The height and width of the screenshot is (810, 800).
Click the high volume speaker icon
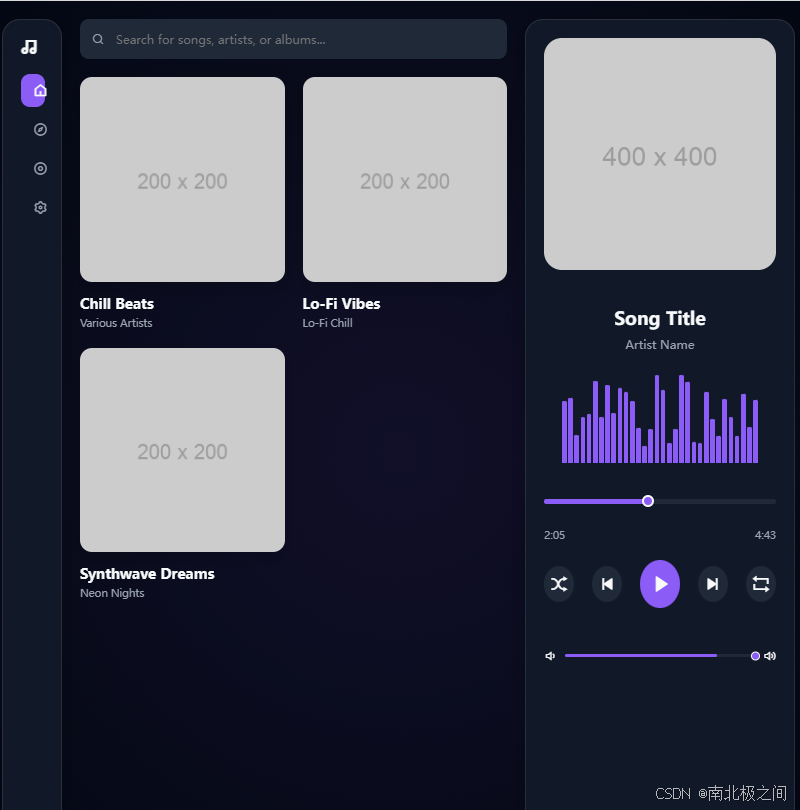[x=770, y=655]
